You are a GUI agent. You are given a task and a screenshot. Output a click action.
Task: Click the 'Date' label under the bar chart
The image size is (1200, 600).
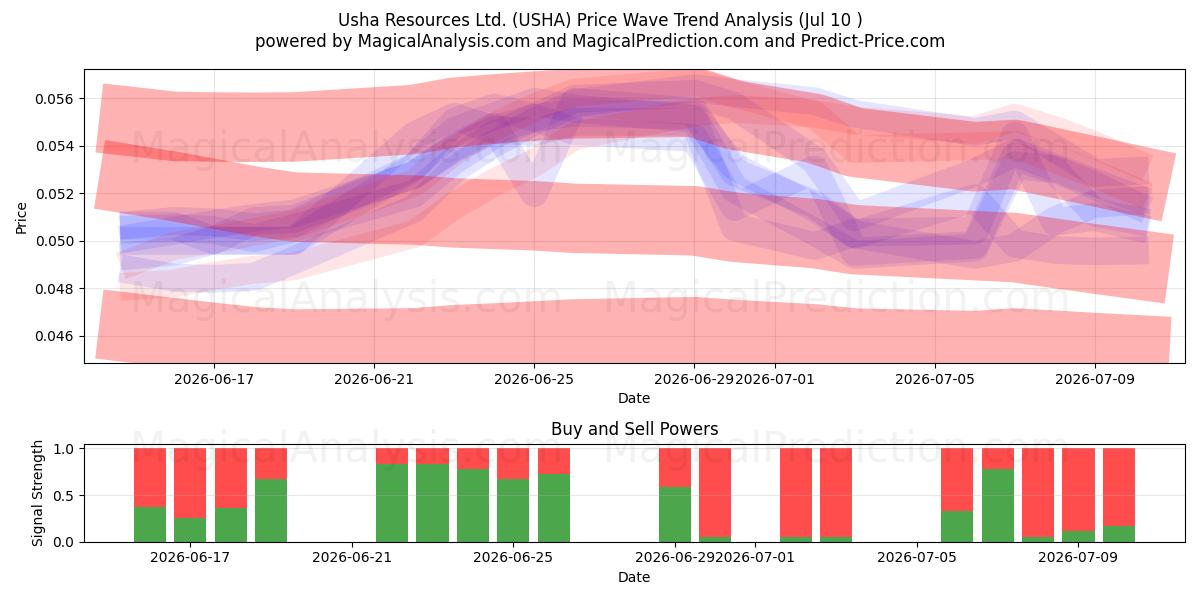tap(634, 577)
